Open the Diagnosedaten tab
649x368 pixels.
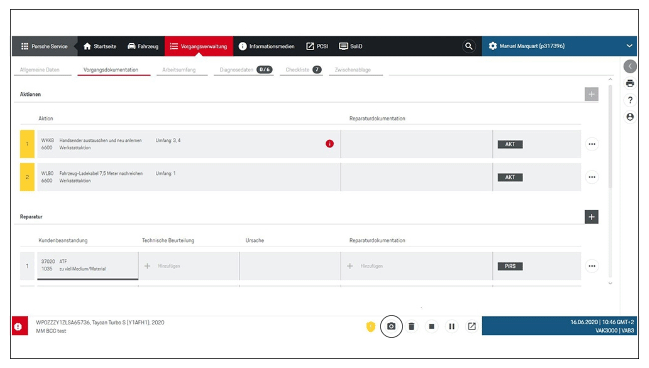(245, 70)
